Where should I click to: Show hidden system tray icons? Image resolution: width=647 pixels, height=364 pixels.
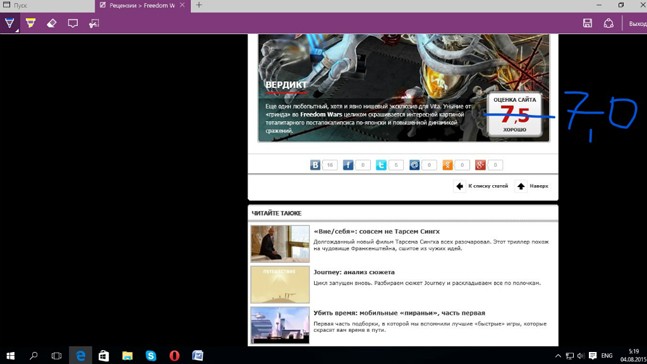pyautogui.click(x=558, y=356)
